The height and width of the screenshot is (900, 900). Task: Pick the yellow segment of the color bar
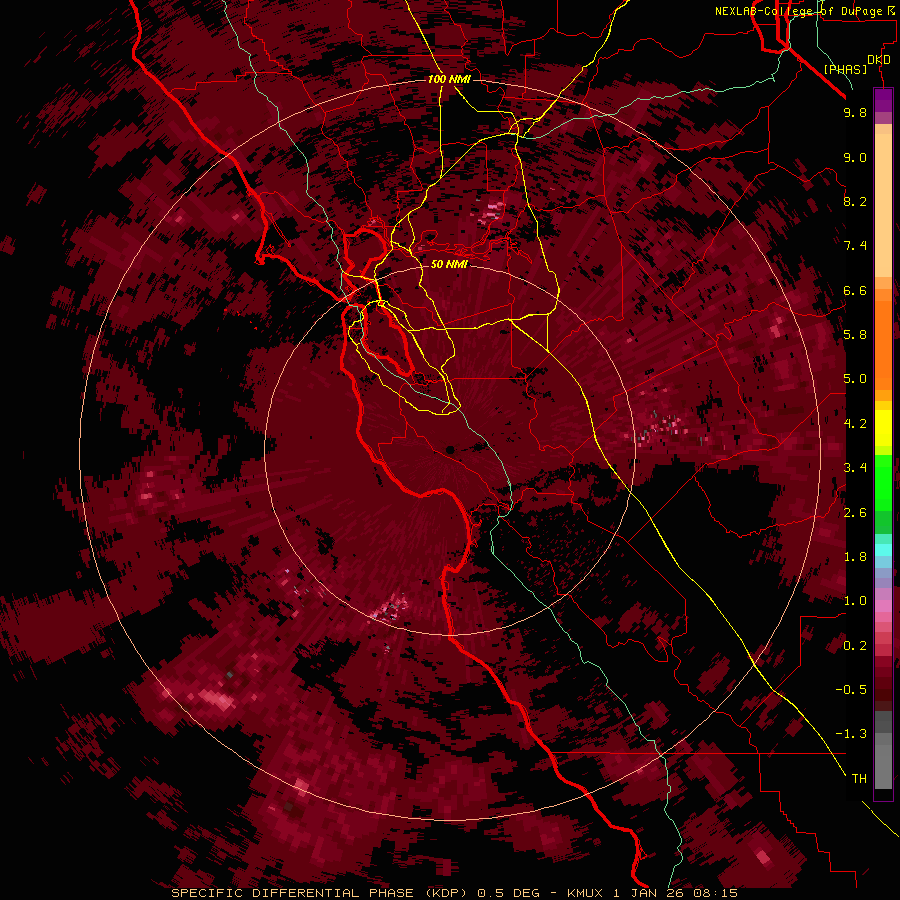coord(883,428)
